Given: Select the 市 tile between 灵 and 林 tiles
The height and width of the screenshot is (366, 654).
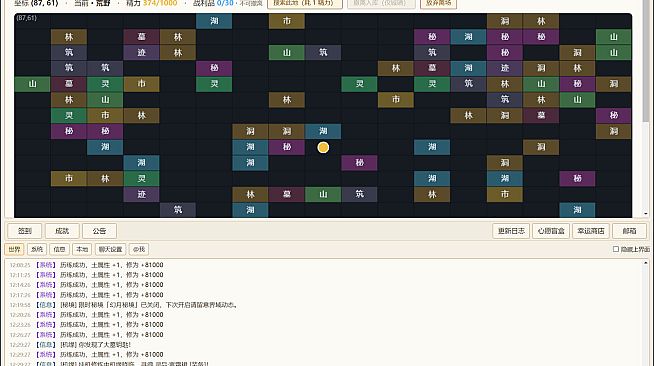Looking at the screenshot, I should 105,115.
